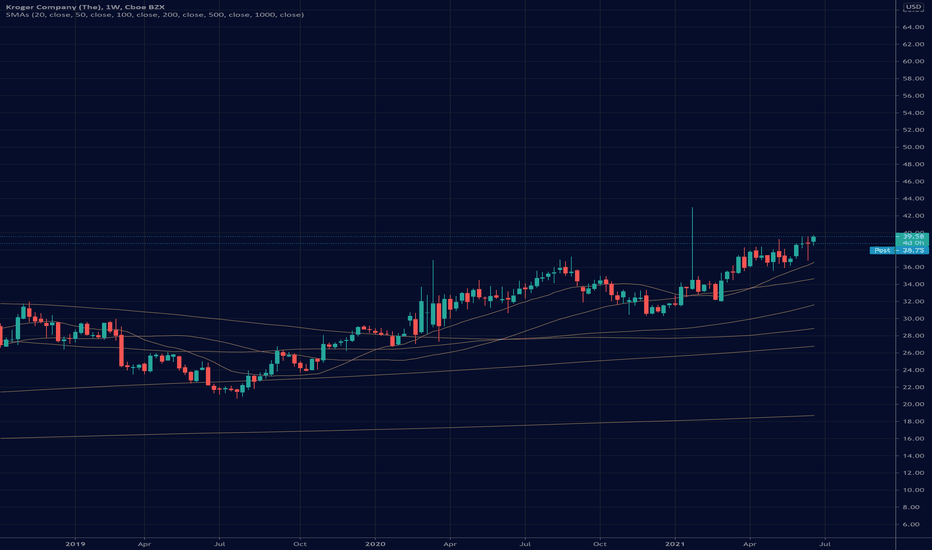Click the Post market price label
932x550 pixels.
click(899, 250)
